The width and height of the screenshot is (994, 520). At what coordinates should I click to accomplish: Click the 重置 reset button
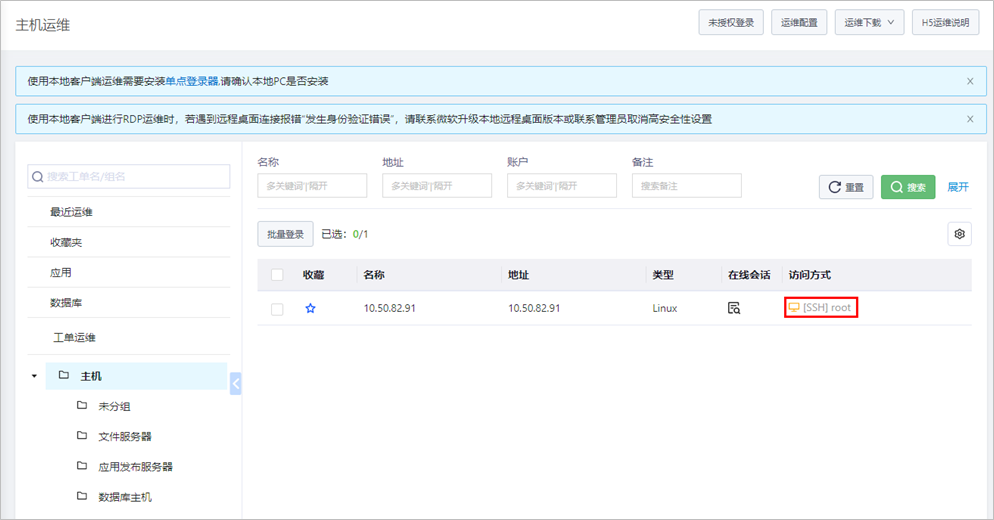[x=845, y=187]
